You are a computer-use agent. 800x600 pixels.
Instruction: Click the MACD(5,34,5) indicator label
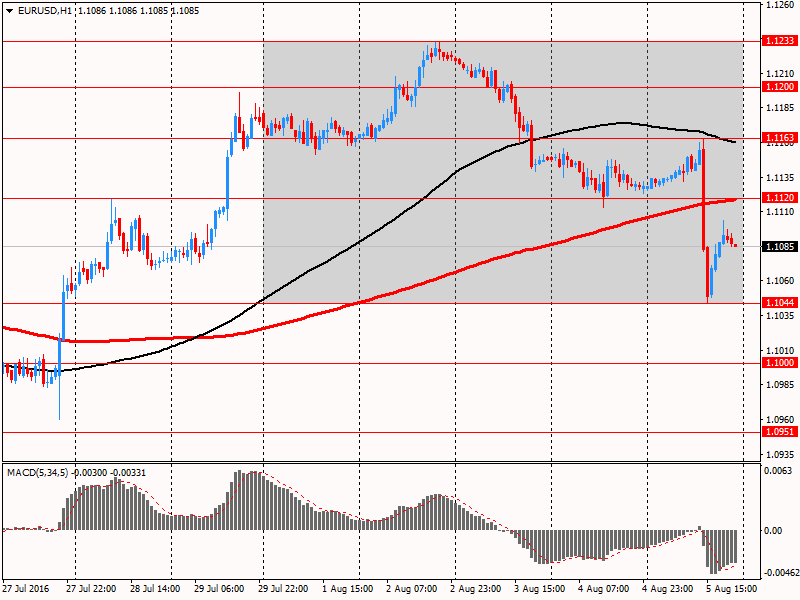tap(37, 472)
